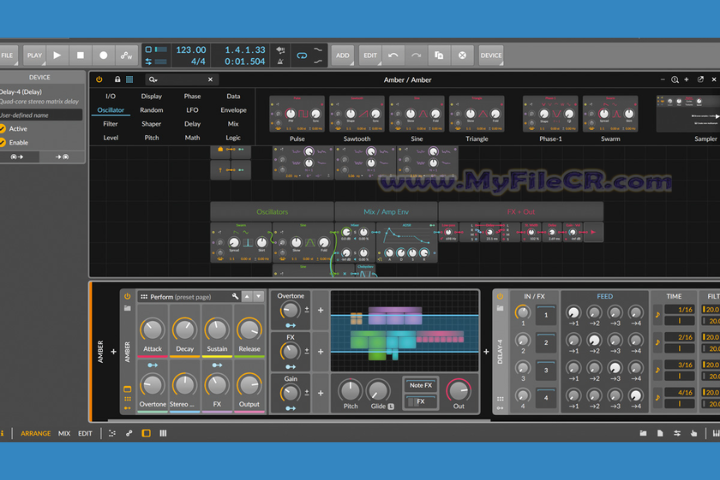
Task: Toggle the Delay-4 device power button
Action: 500,296
